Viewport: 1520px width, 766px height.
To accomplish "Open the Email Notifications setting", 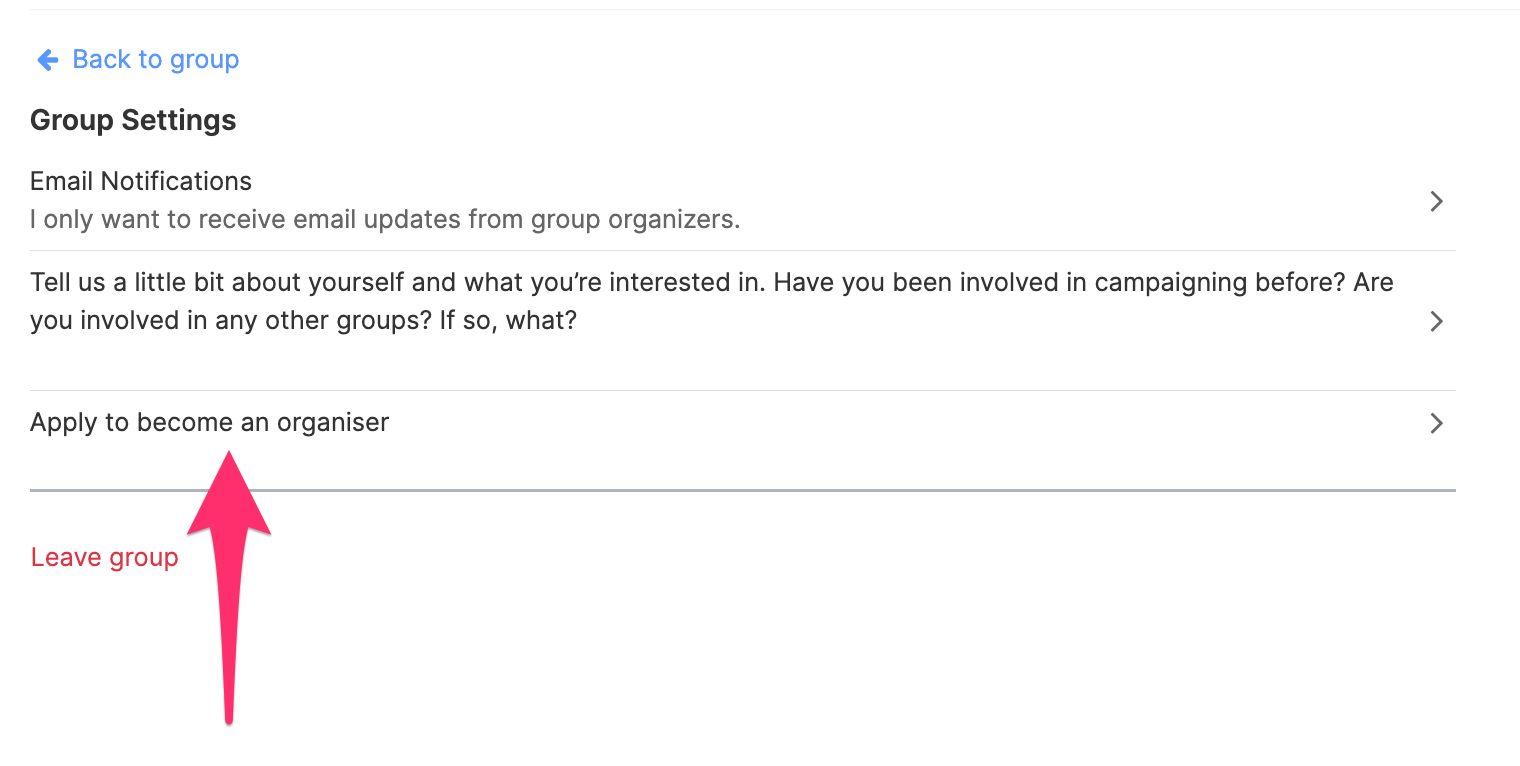I will 141,181.
